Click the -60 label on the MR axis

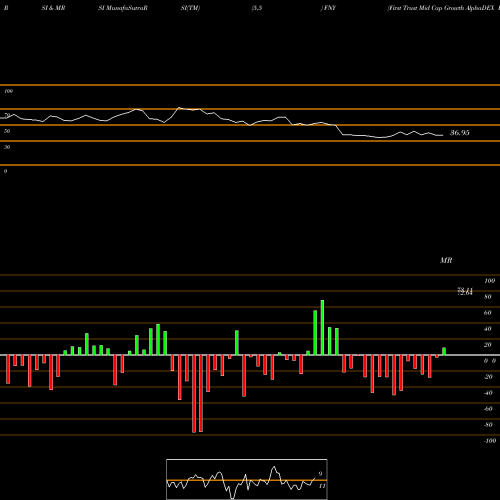tap(488, 409)
